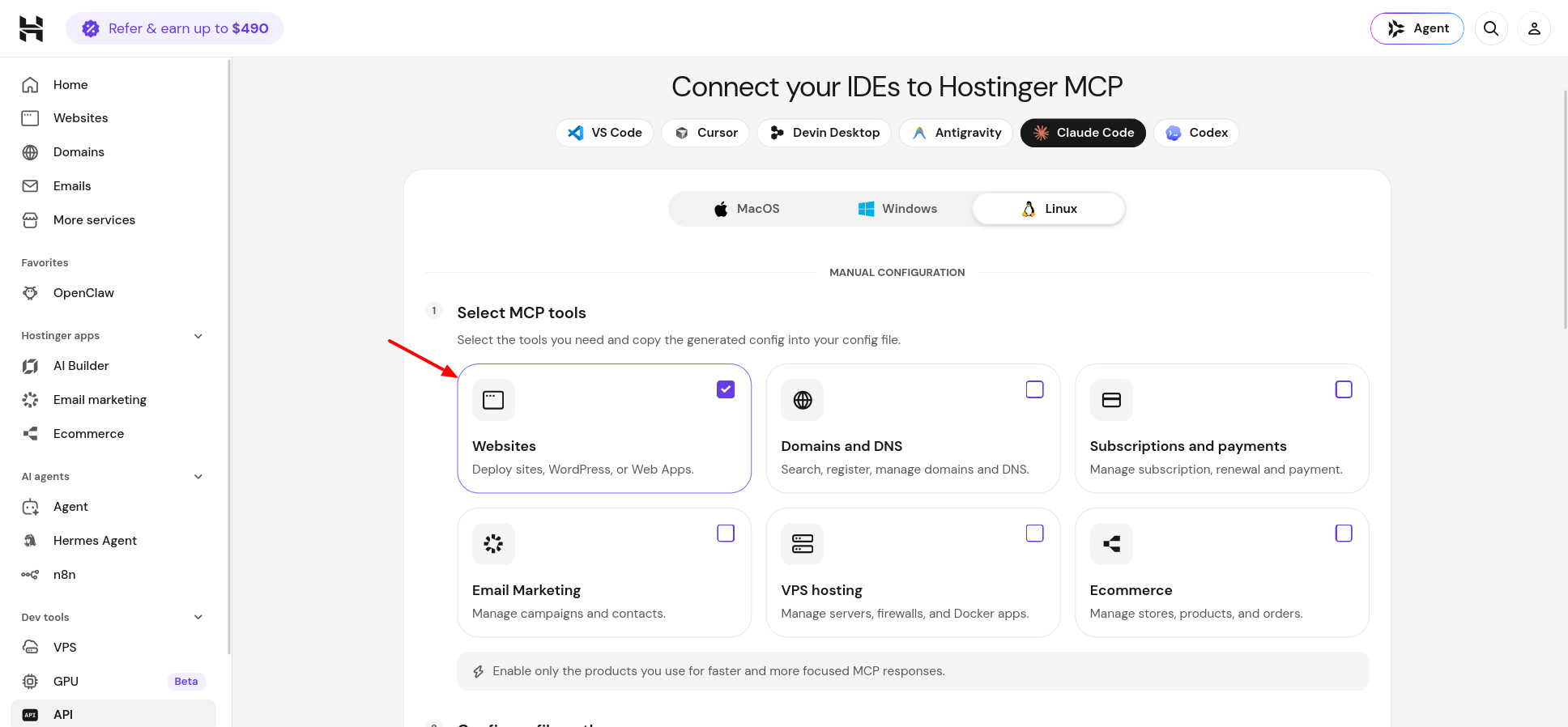Open More services in sidebar

[113, 220]
